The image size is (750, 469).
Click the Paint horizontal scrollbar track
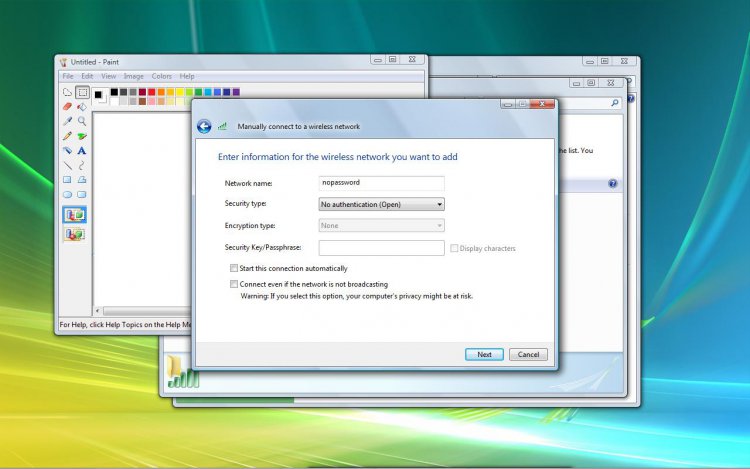(x=146, y=311)
